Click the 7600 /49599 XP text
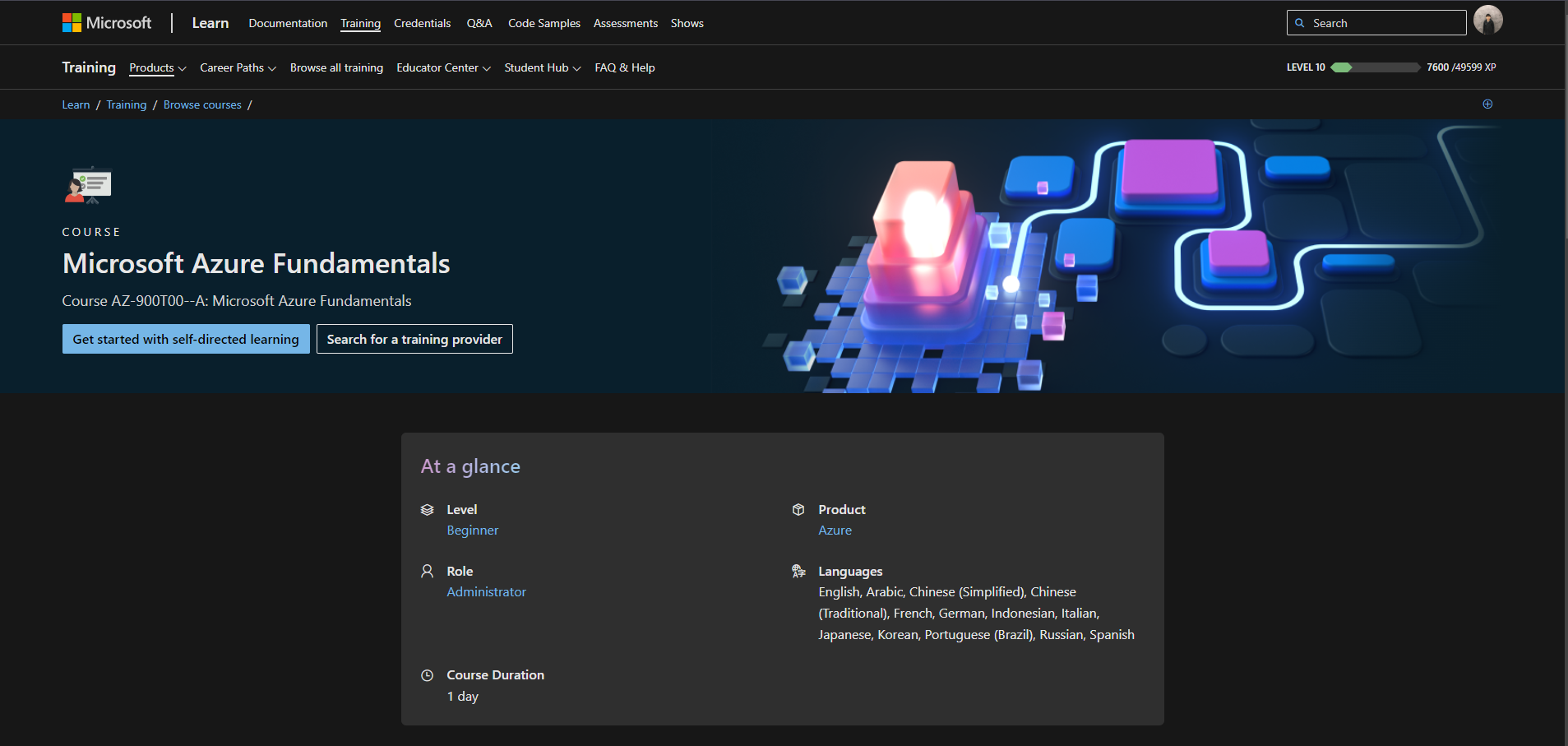Viewport: 1568px width, 746px height. tap(1461, 67)
